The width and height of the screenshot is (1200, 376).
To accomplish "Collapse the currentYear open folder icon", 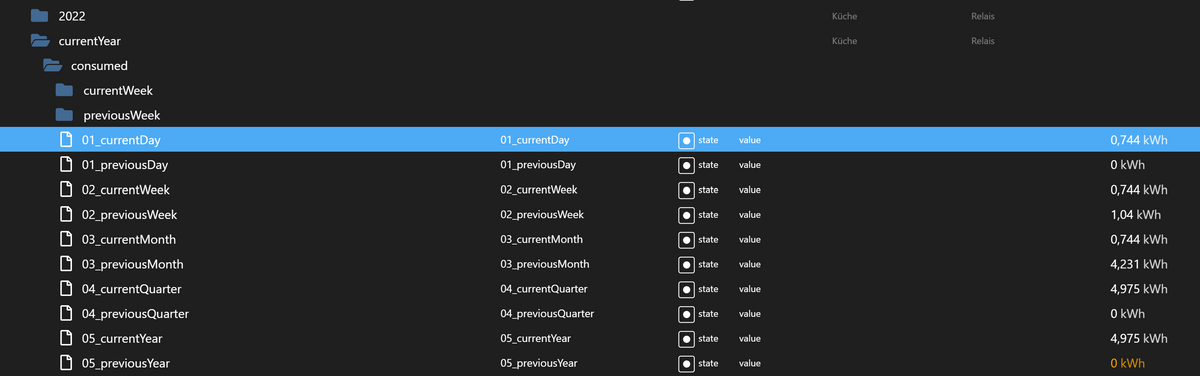I will click(40, 41).
